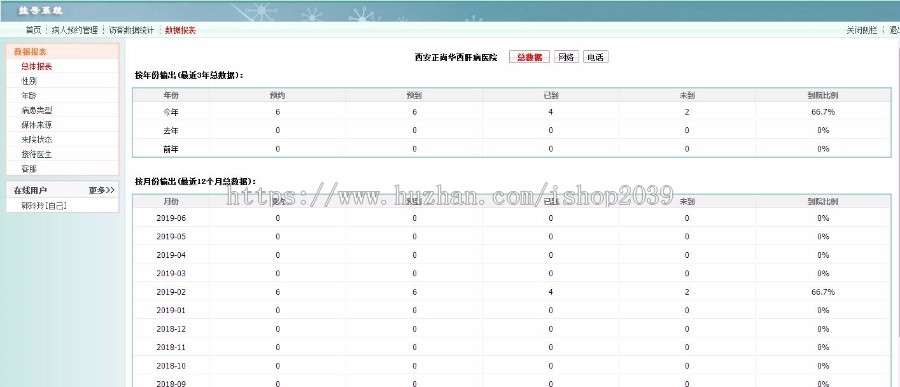Click the 已到 value 4 in the 今年 row
Screen dimensions: 900x387
coord(550,112)
